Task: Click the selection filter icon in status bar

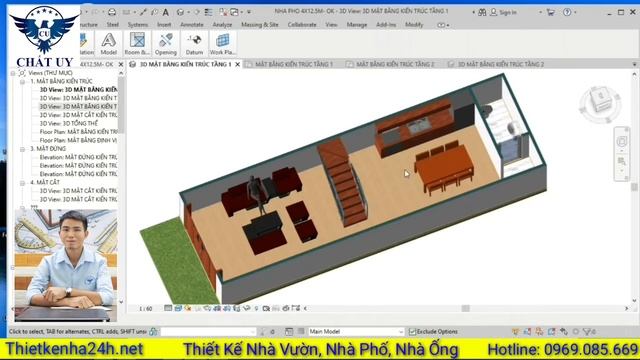Action: click(x=588, y=331)
